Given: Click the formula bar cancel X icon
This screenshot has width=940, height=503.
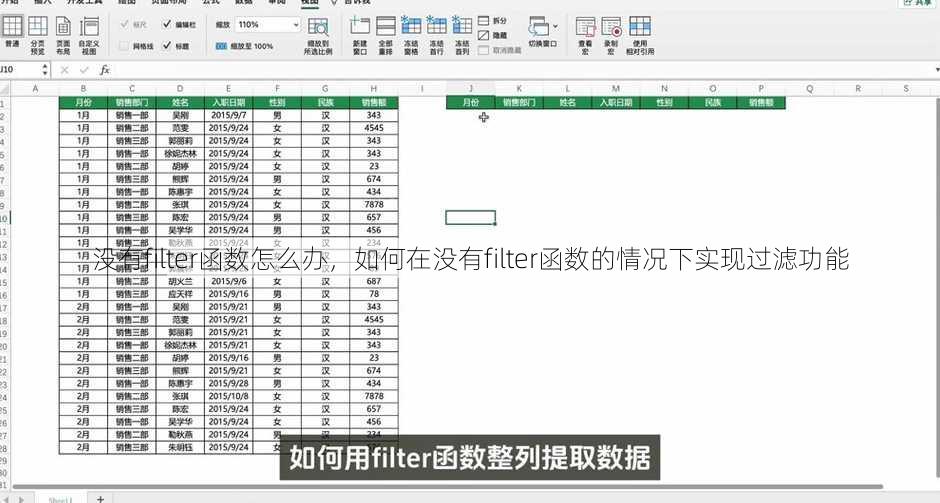Looking at the screenshot, I should [65, 70].
